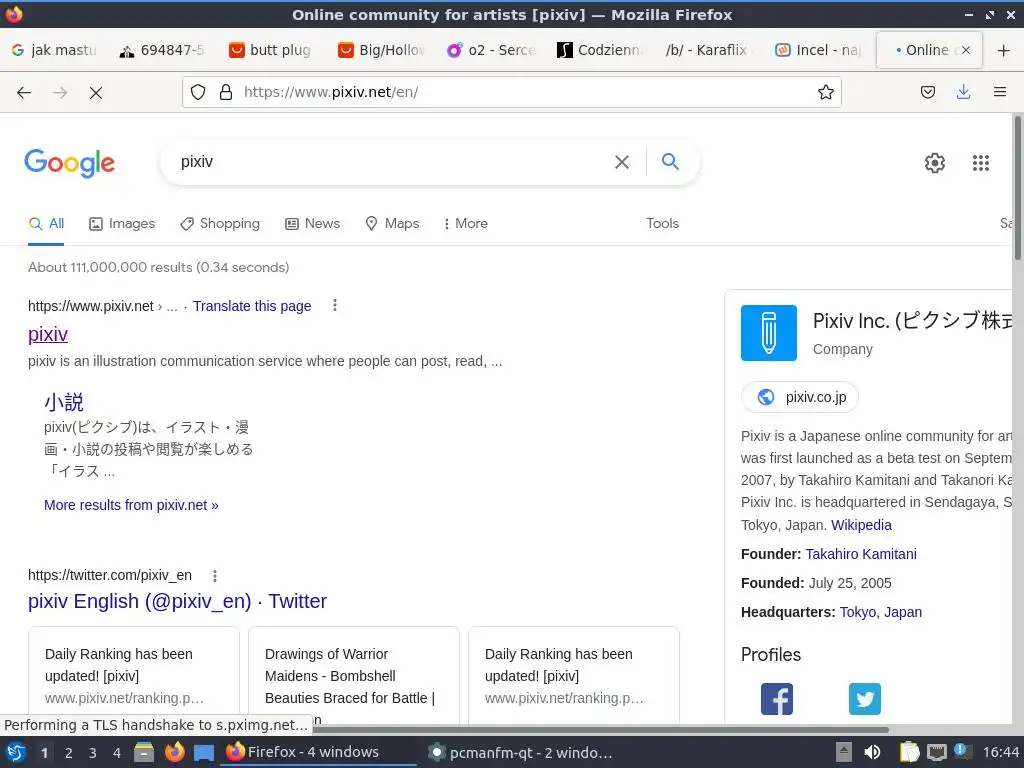Viewport: 1024px width, 768px height.
Task: Open options menu for the twitter.com result
Action: point(214,575)
